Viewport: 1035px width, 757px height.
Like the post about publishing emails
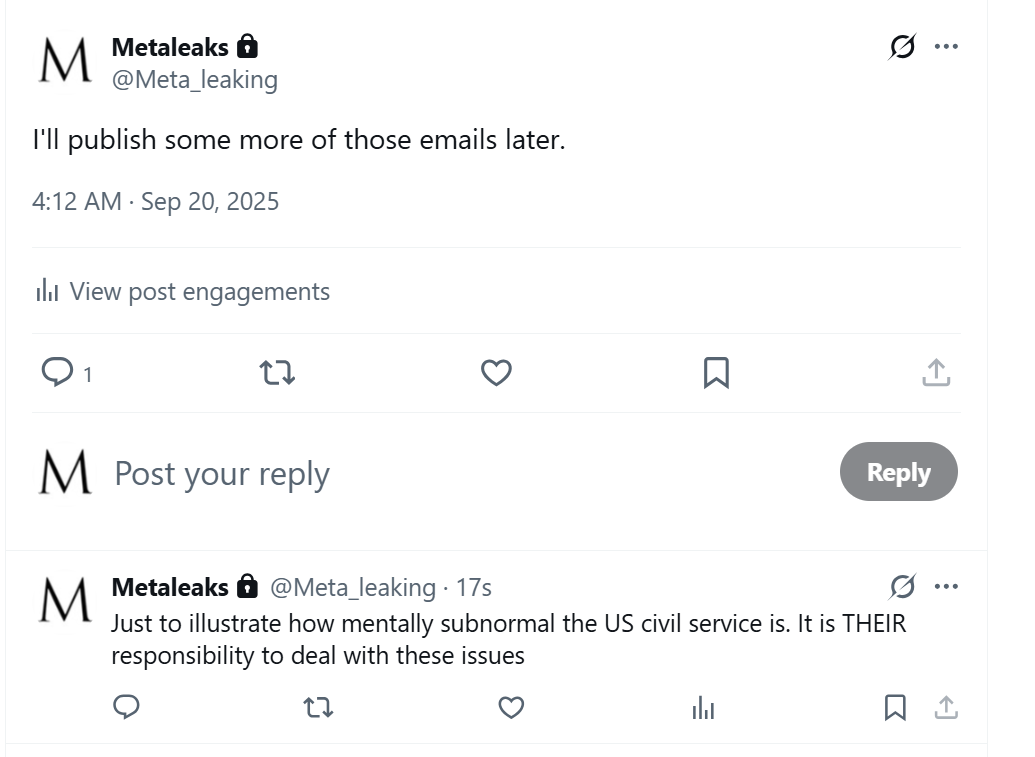[496, 373]
